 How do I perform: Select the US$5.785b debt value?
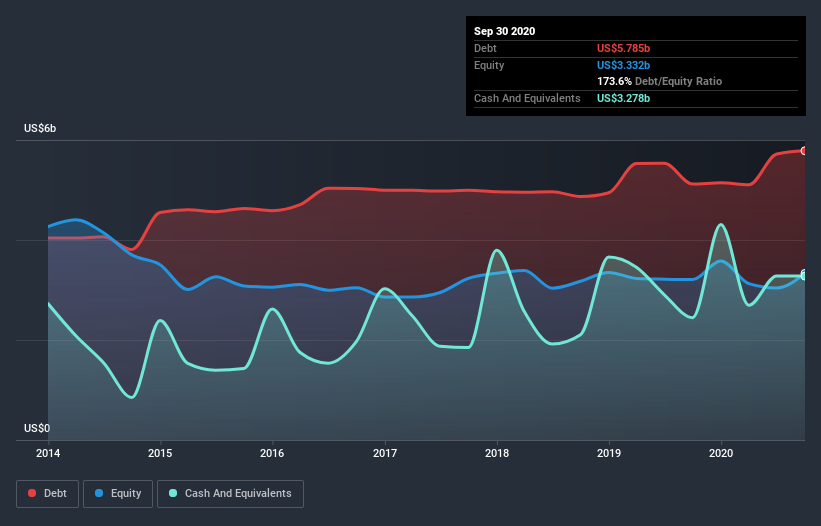pos(624,48)
